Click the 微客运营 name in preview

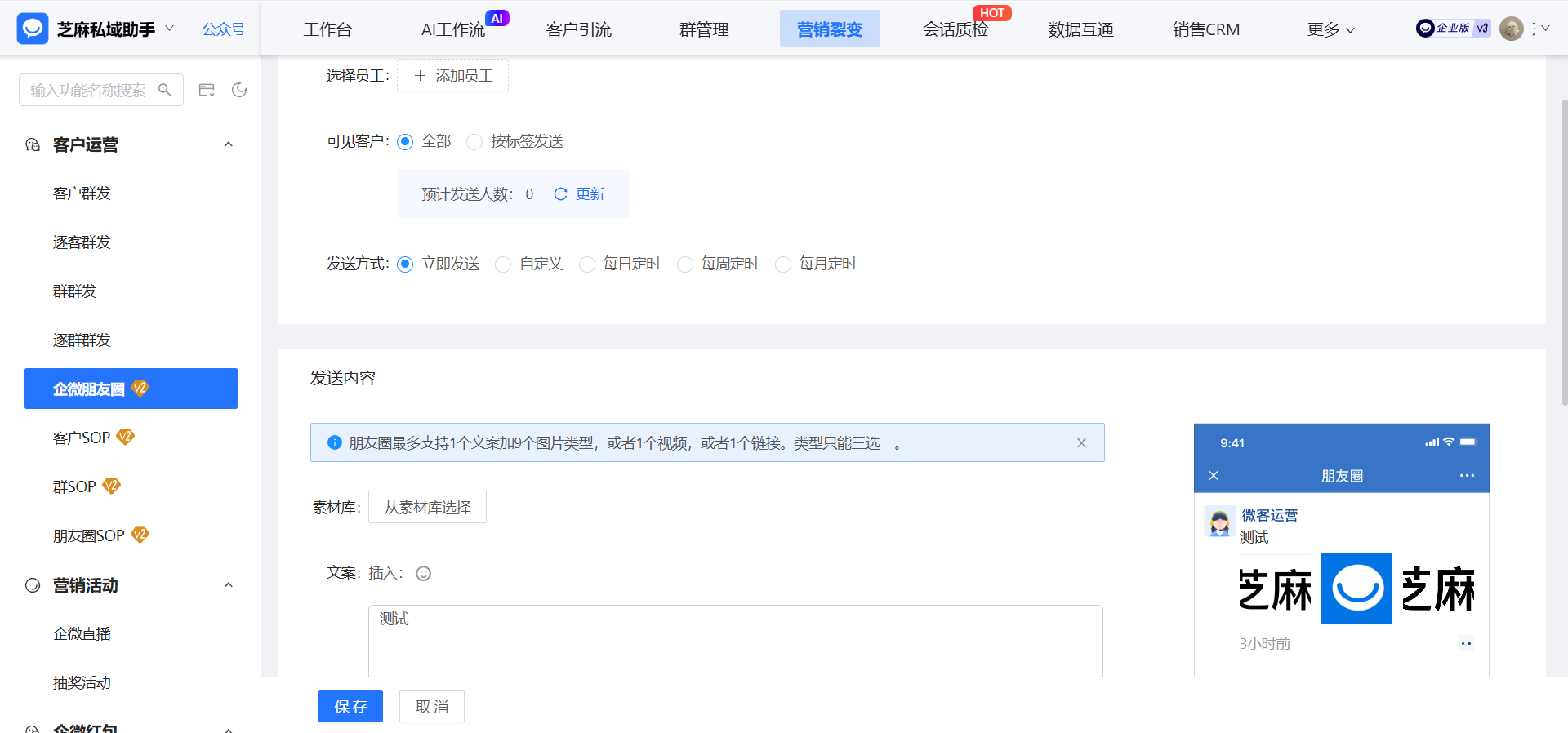1270,515
